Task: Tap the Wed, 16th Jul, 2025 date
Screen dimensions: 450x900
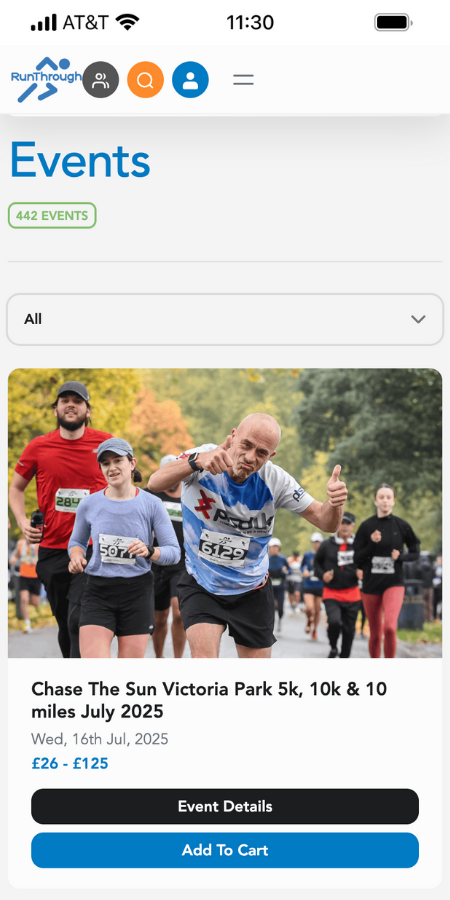Action: [100, 739]
